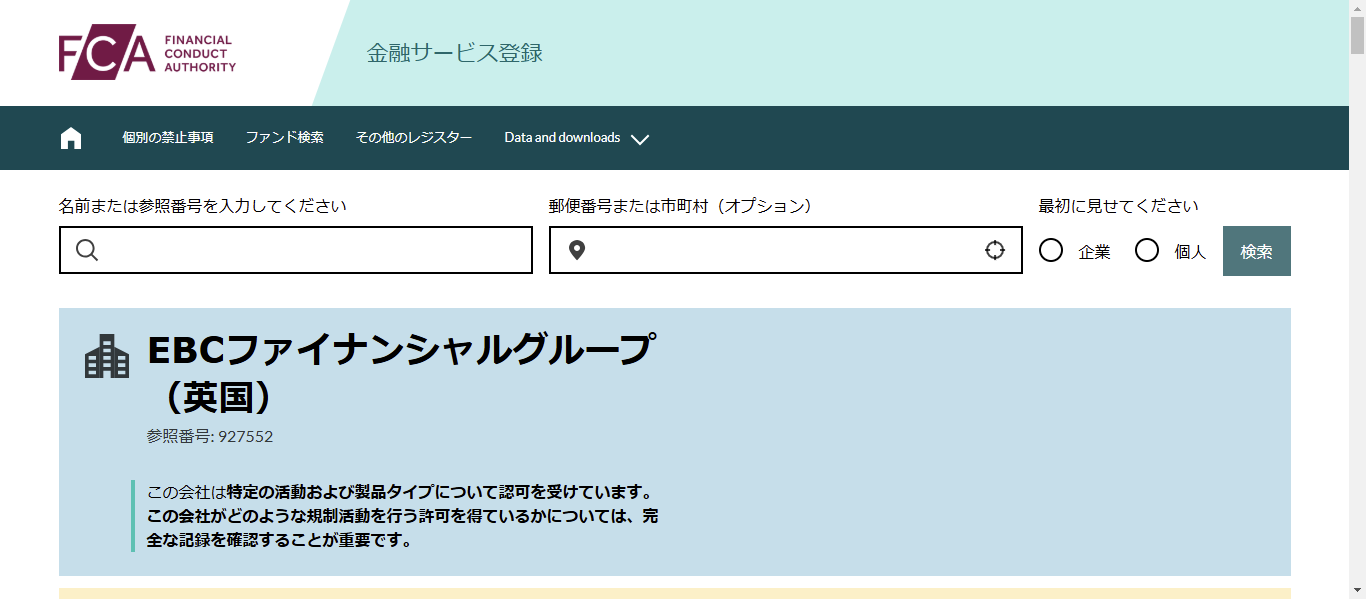Select the radio button for 企業
This screenshot has width=1366, height=599.
(1050, 251)
